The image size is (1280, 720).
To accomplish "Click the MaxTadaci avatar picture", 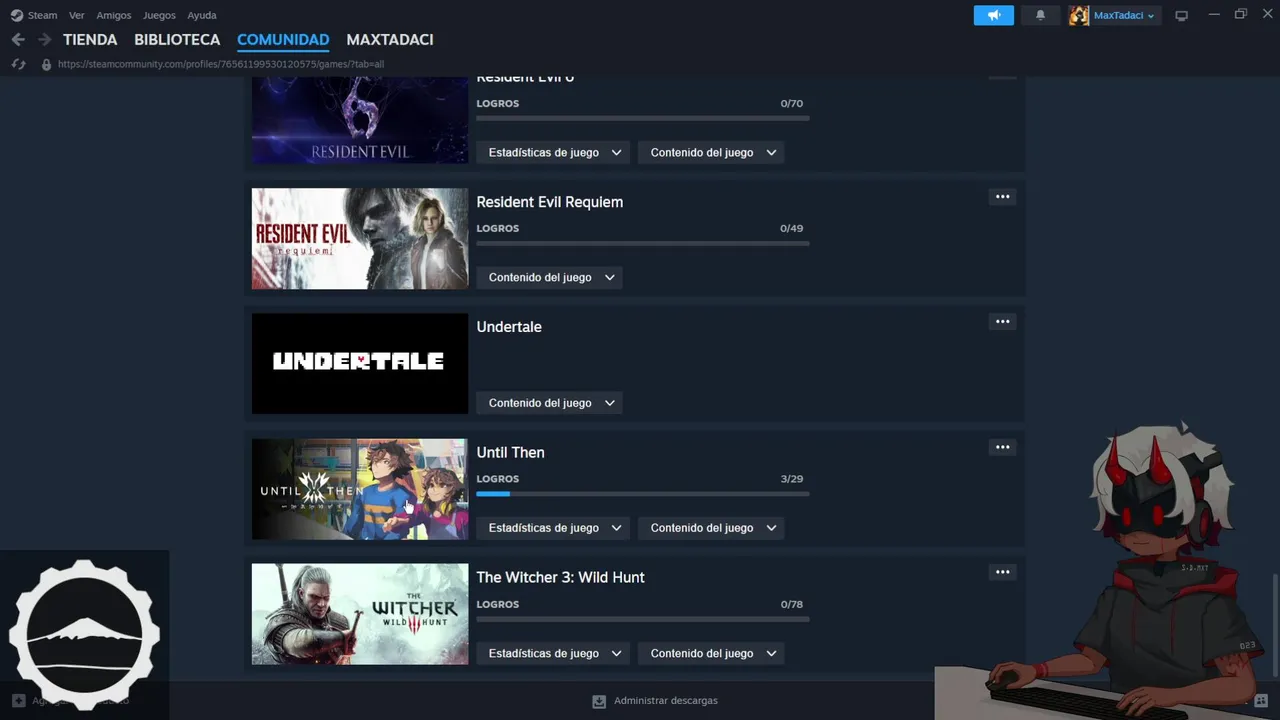I will point(1079,15).
